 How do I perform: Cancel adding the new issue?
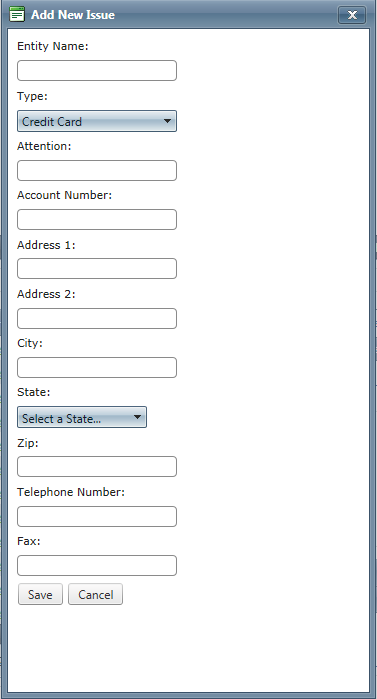pos(95,594)
